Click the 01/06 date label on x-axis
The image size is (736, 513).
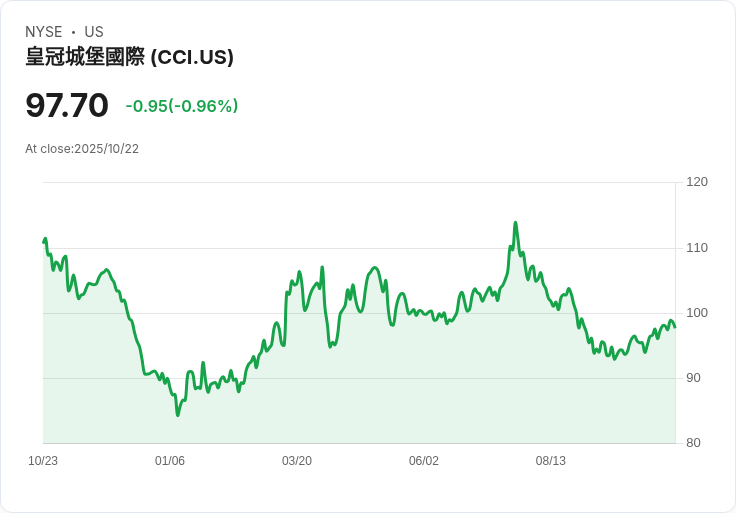[170, 461]
